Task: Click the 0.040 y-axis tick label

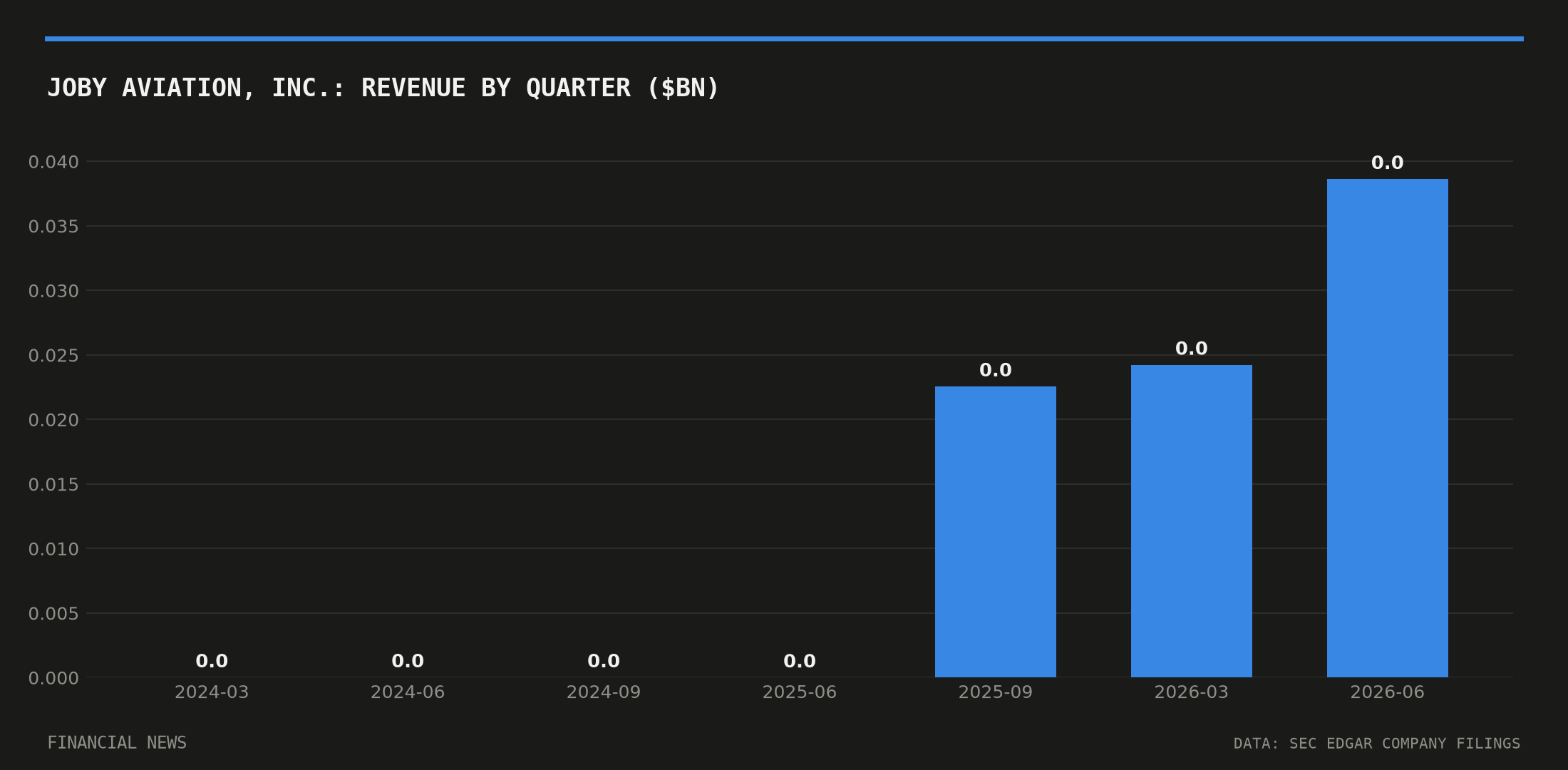Action: pyautogui.click(x=53, y=163)
